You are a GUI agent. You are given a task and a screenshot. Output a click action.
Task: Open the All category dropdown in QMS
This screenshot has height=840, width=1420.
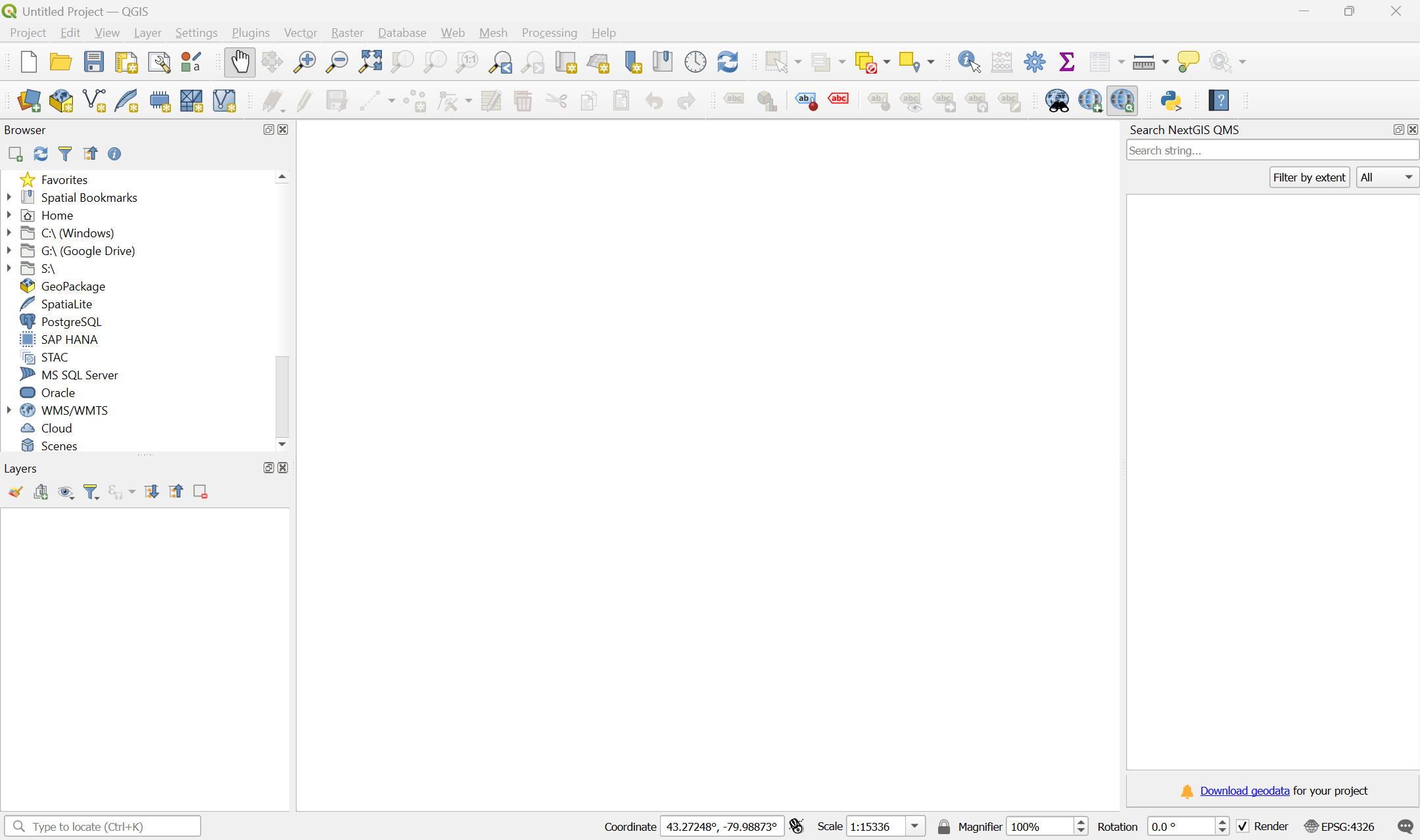pos(1387,177)
